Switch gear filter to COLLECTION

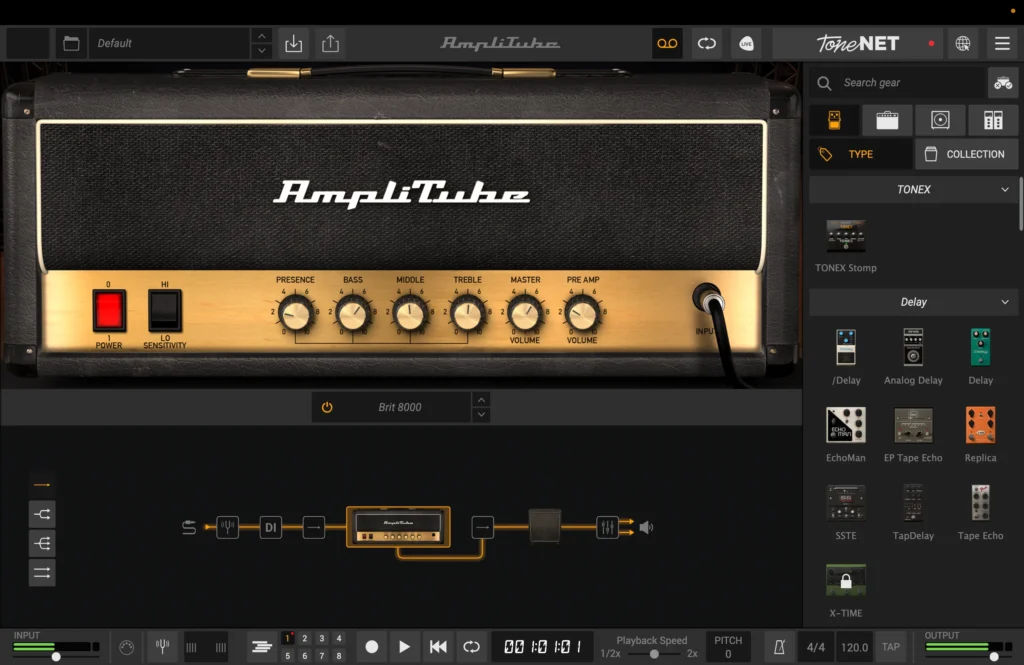tap(967, 154)
